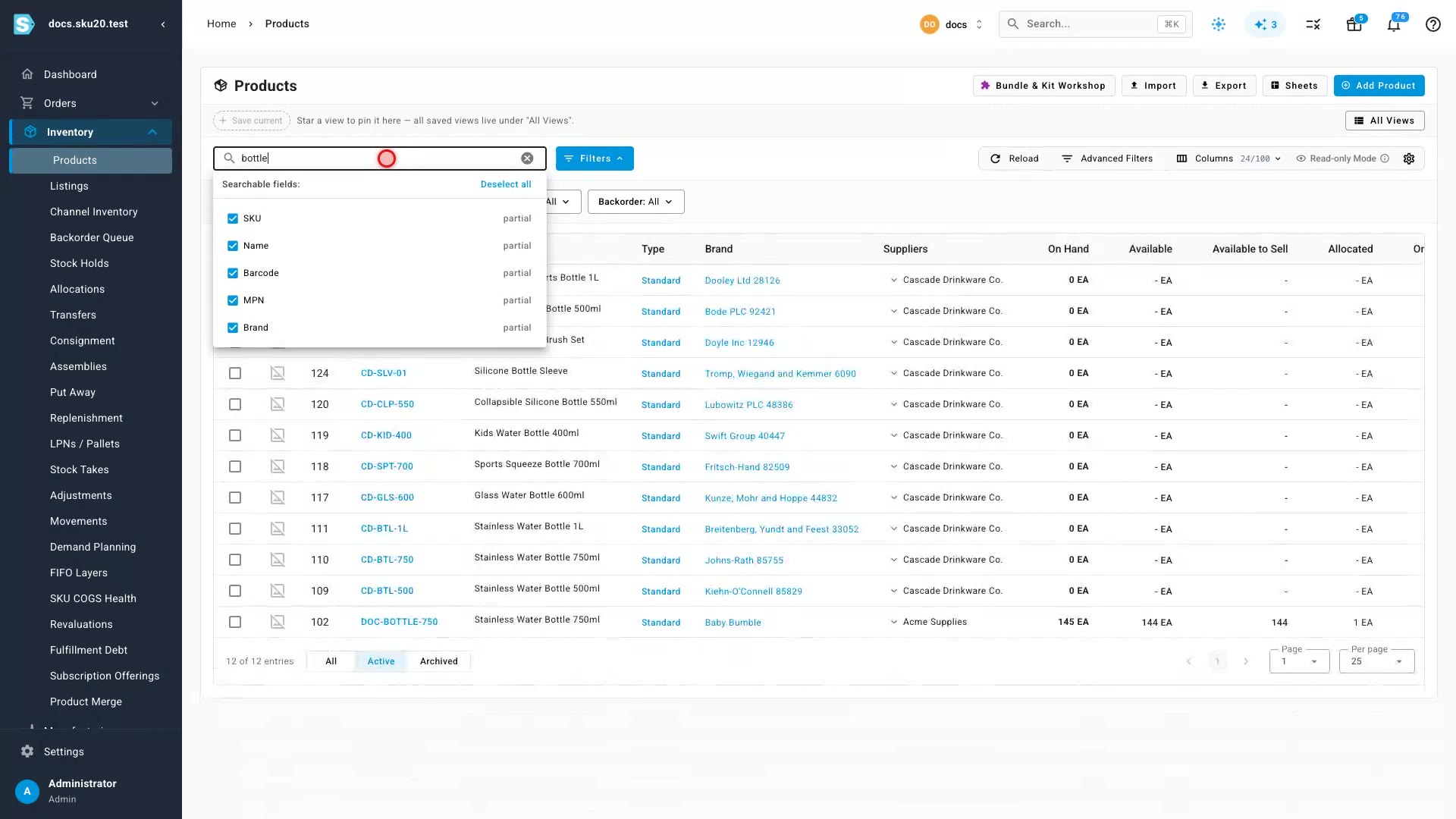The image size is (1456, 819).
Task: Open the Backorder: All dropdown
Action: tap(635, 202)
